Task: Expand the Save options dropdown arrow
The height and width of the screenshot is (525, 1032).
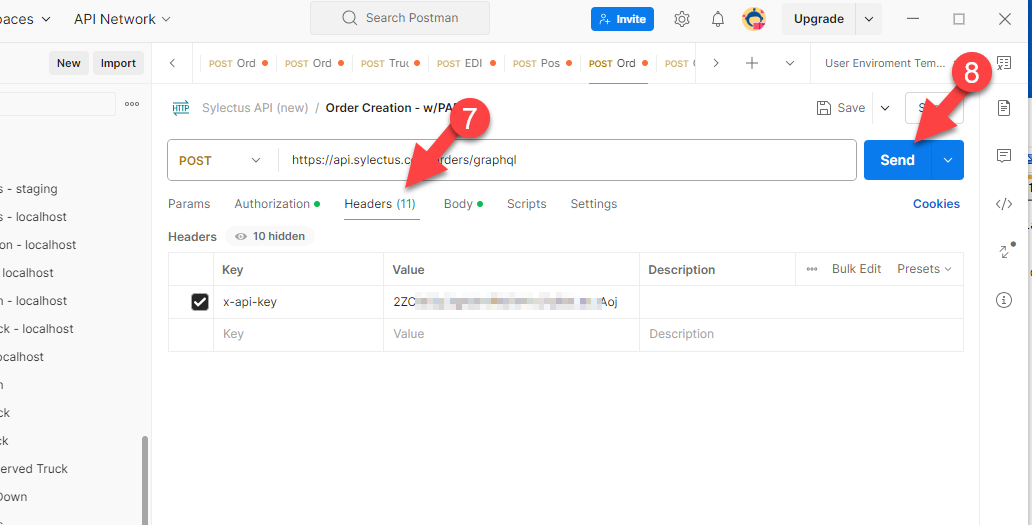Action: 885,108
